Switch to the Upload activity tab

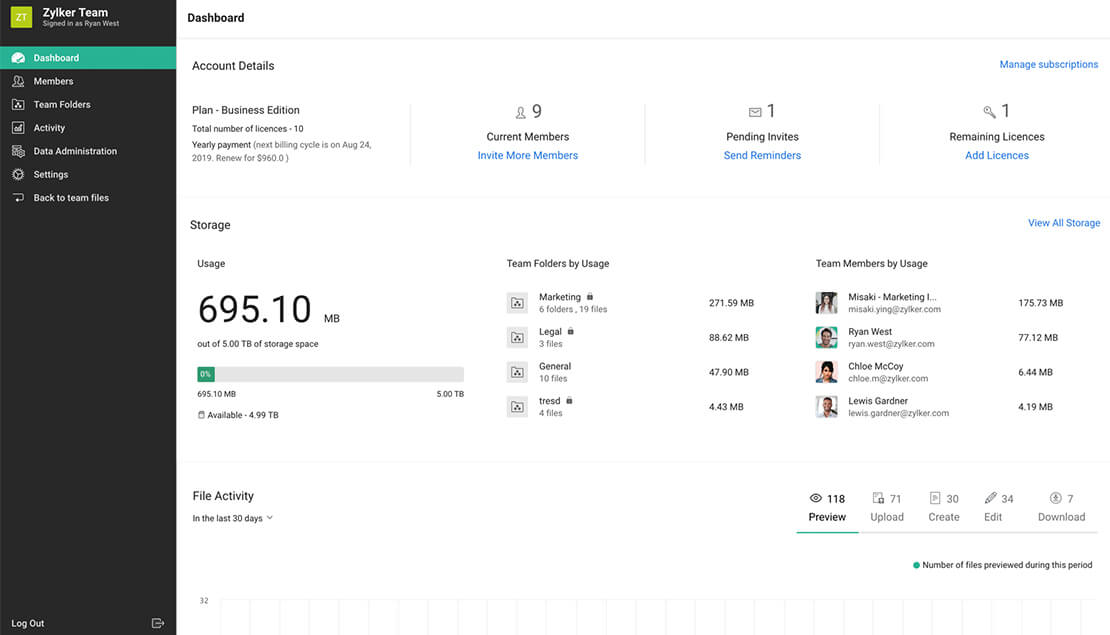coord(886,508)
